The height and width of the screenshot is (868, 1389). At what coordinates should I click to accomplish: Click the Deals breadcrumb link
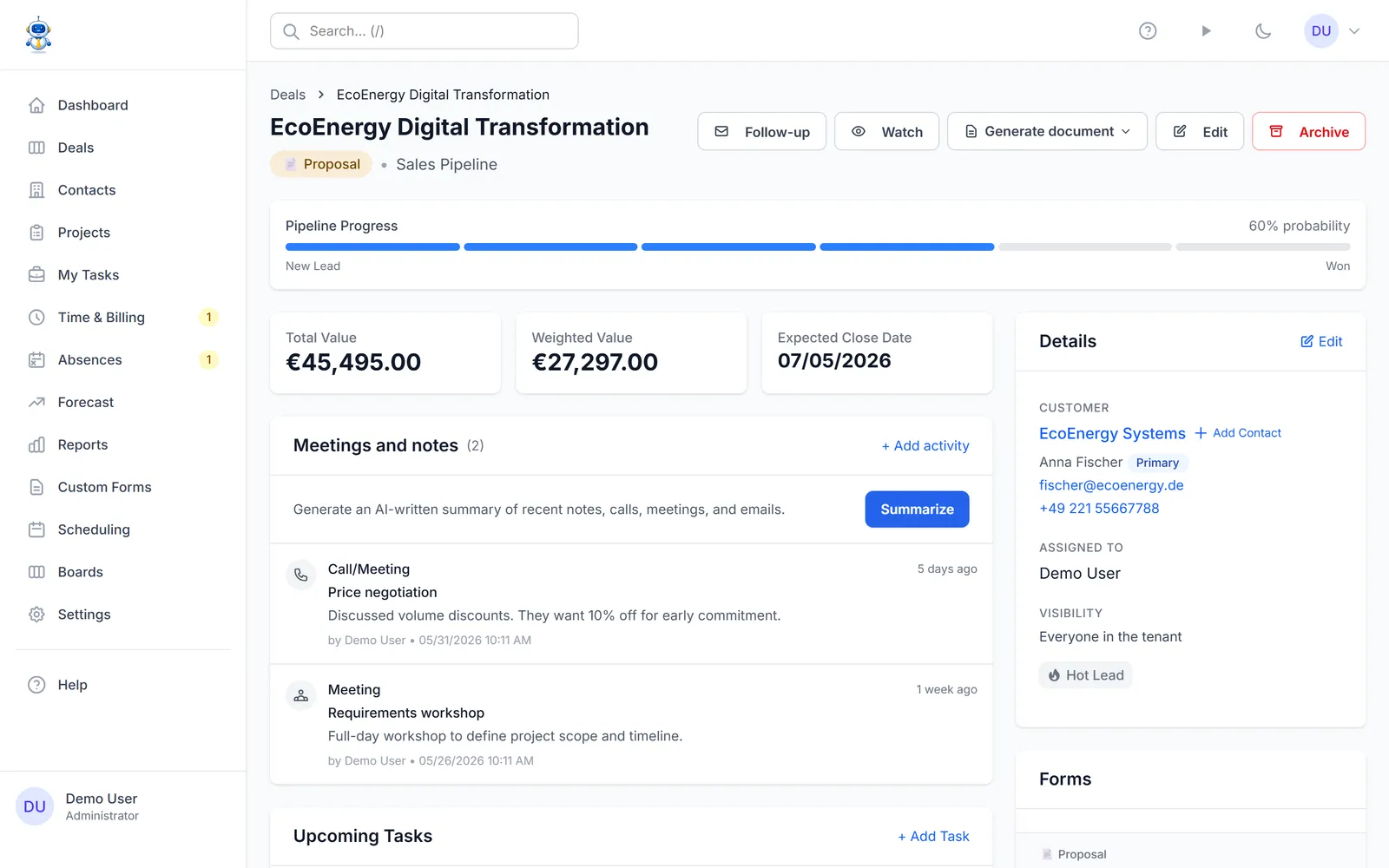pyautogui.click(x=287, y=95)
